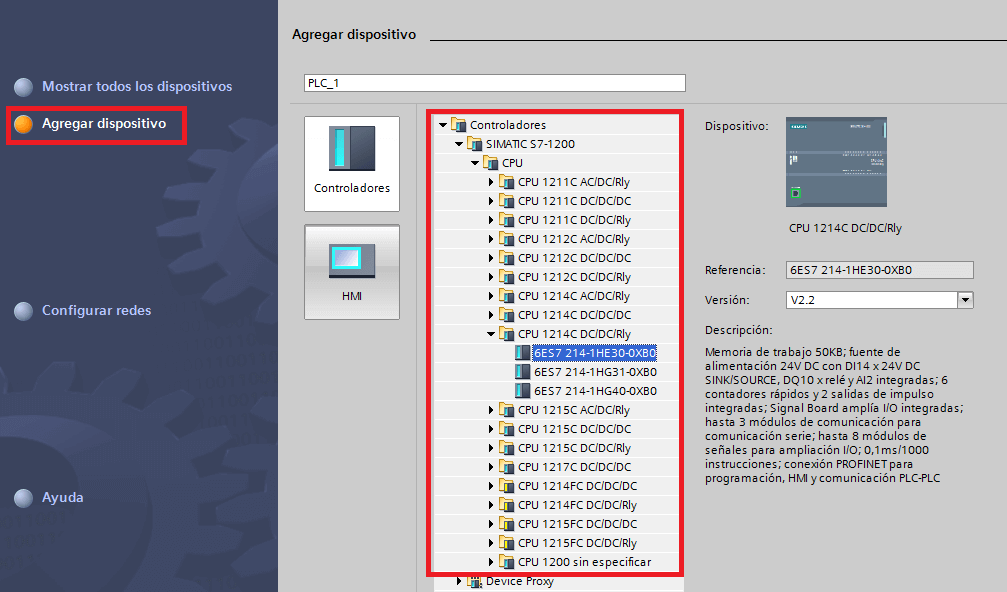Click the Mostrar todos los dispositivos bullet icon
Screen dimensions: 1007x592
coord(24,87)
